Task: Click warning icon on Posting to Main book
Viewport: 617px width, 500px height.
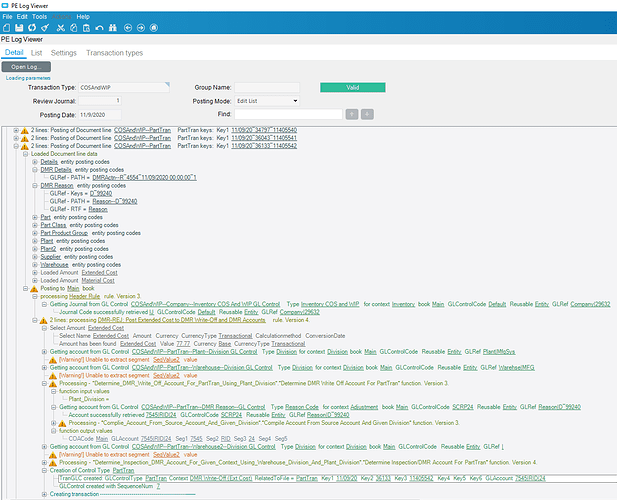Action: pyautogui.click(x=34, y=289)
